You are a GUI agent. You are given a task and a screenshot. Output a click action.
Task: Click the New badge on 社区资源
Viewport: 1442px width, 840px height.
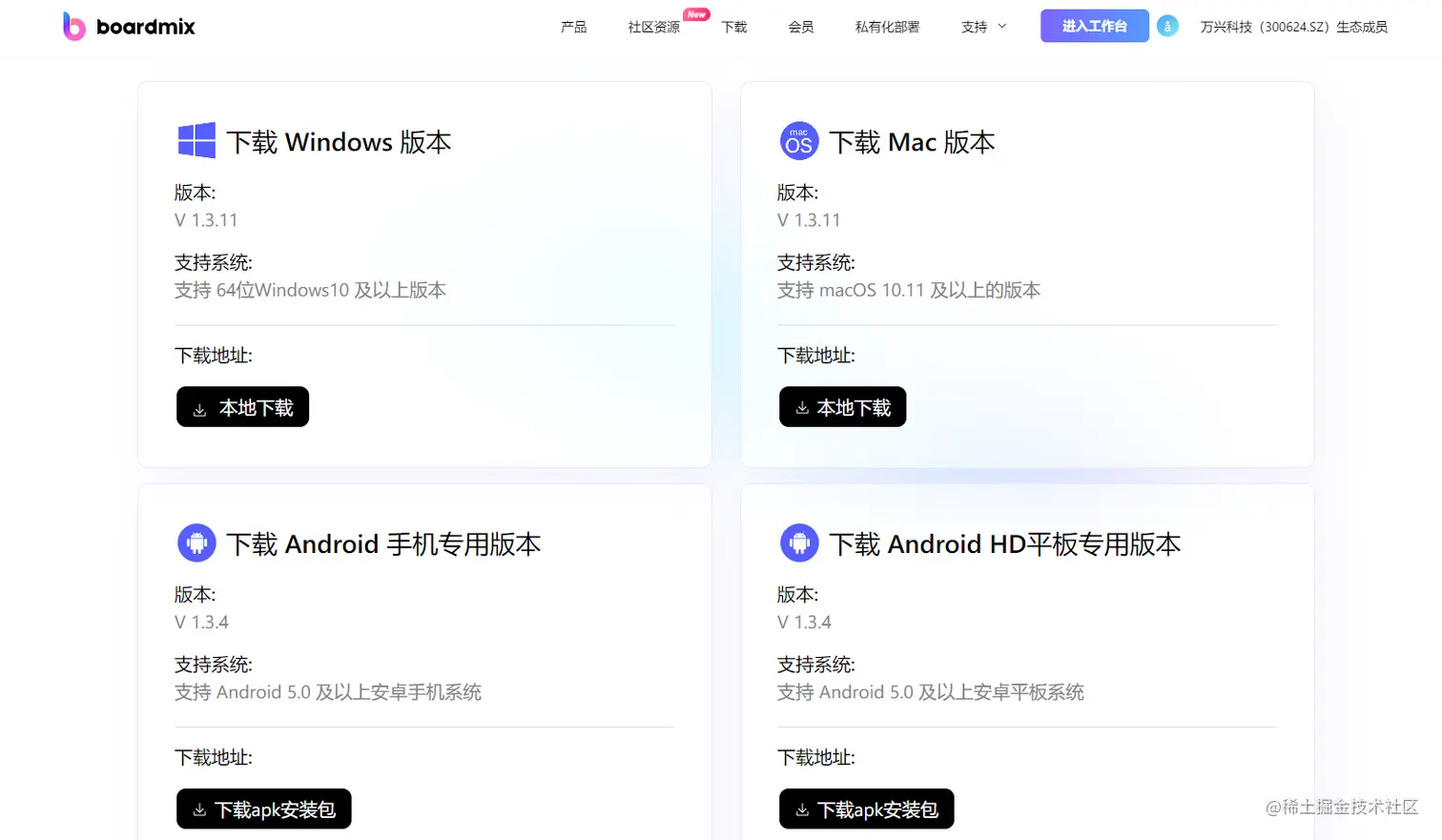click(x=696, y=13)
